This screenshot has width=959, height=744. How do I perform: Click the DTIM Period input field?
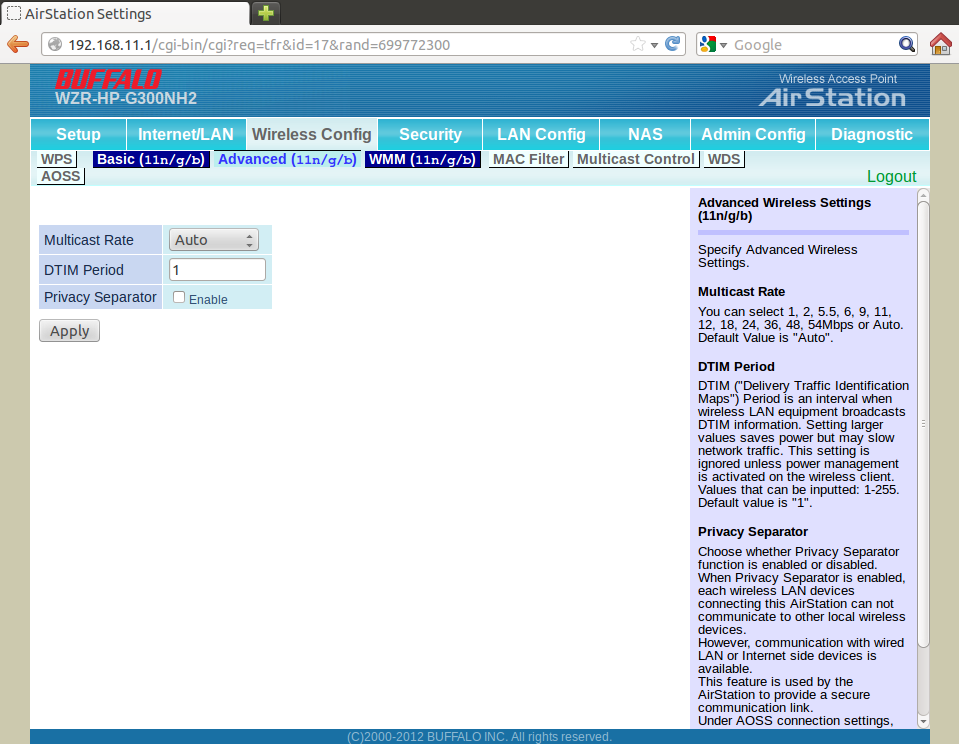click(217, 270)
